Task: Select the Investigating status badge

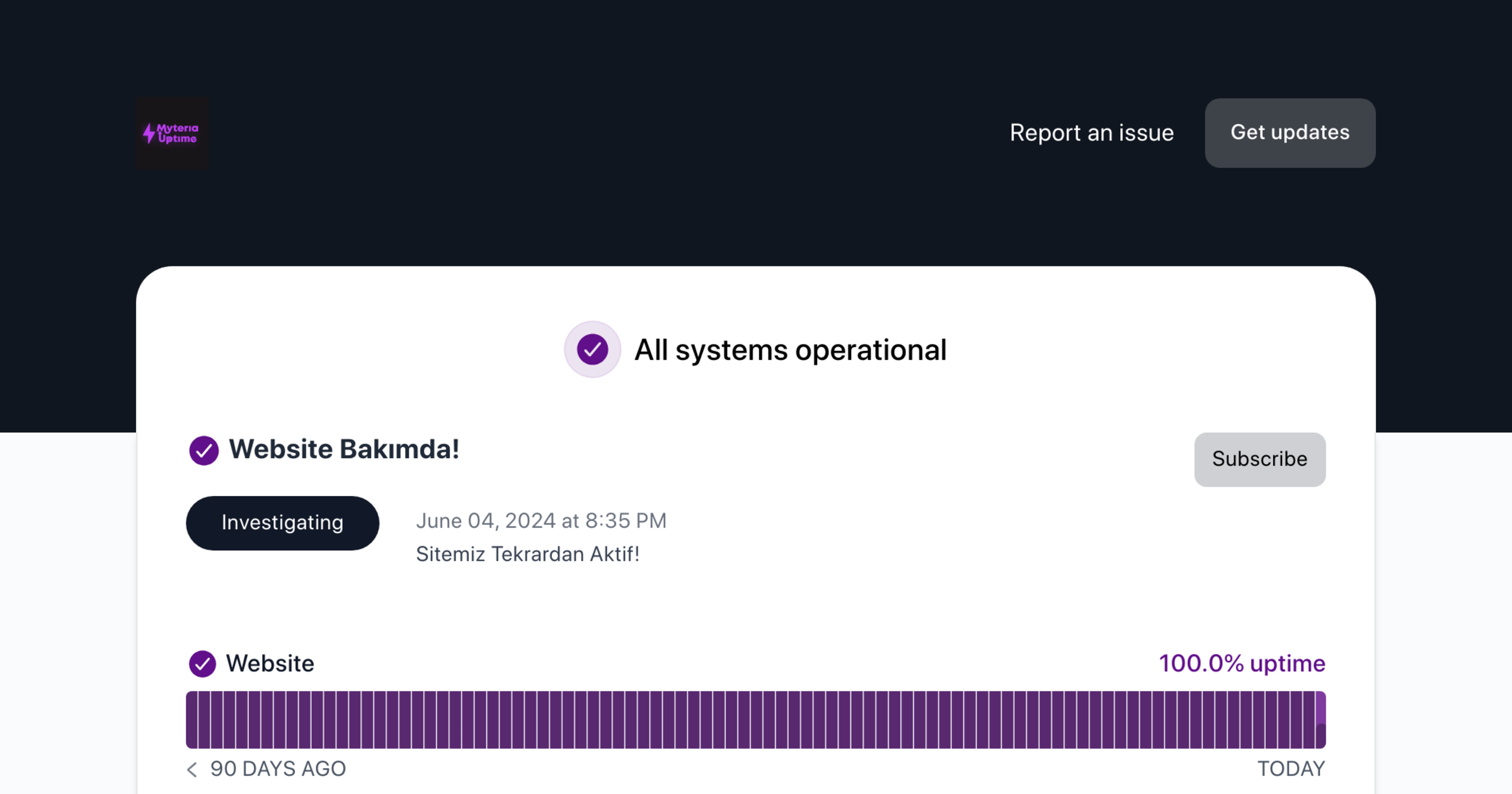Action: tap(282, 522)
